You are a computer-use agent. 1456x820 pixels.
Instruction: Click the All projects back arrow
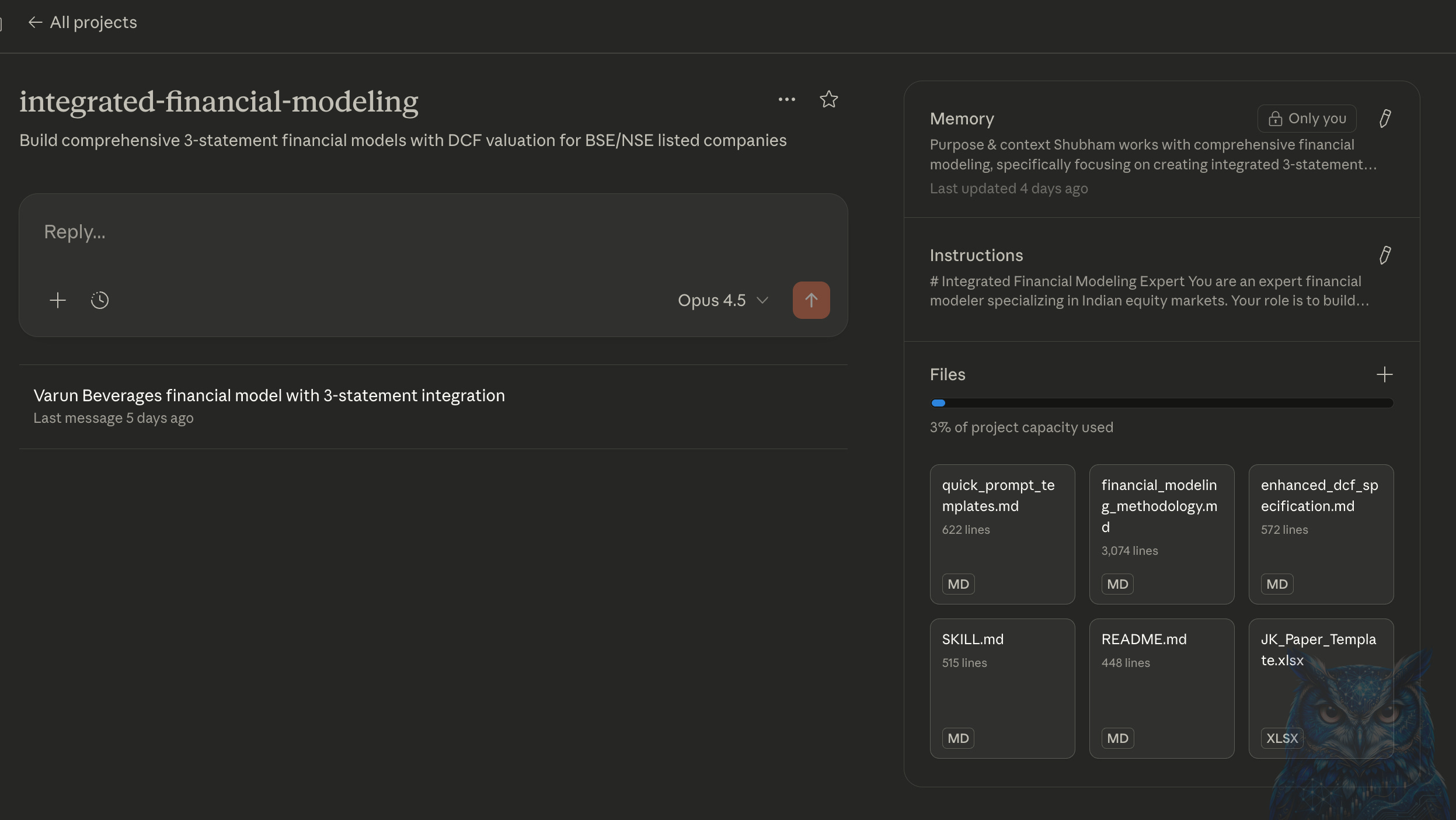point(35,22)
